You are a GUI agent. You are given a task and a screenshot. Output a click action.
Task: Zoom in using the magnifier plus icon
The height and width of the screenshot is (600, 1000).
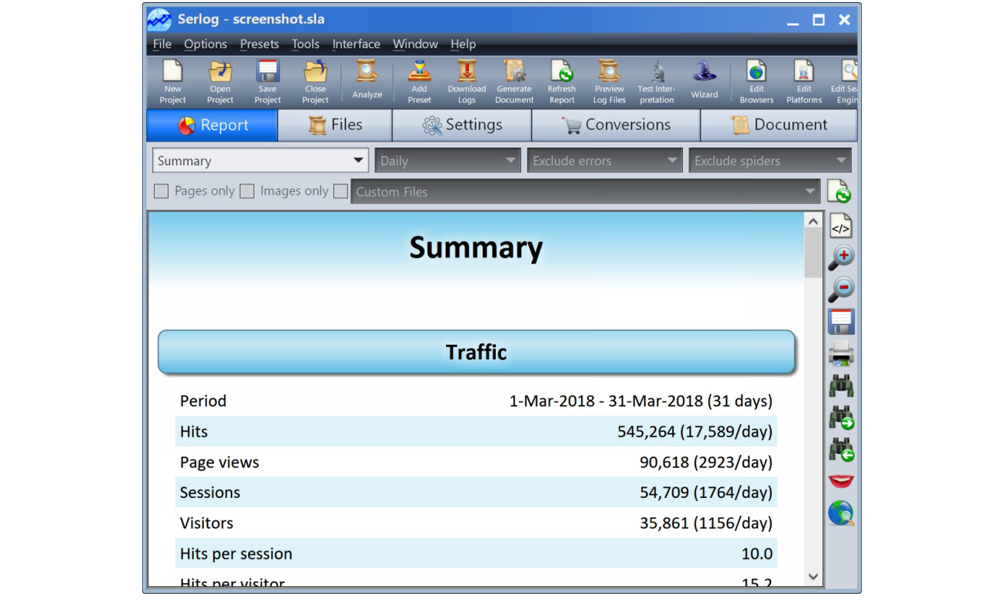pyautogui.click(x=841, y=258)
